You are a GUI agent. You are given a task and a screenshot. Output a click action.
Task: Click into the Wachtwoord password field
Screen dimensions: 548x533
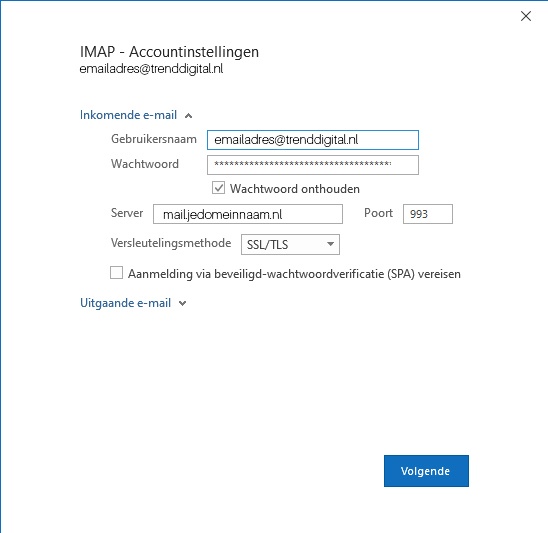[x=313, y=165]
